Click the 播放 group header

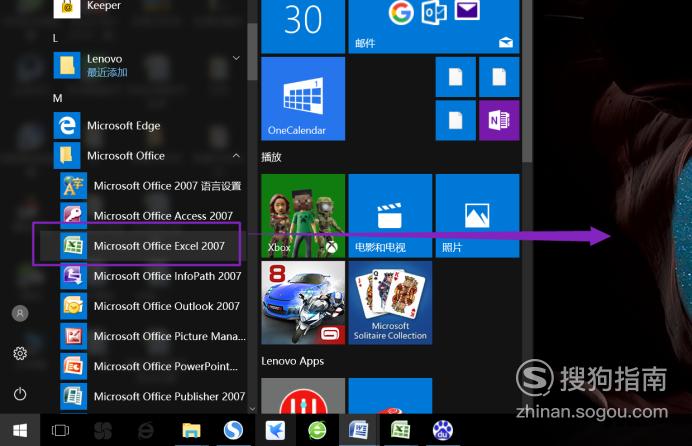[271, 157]
